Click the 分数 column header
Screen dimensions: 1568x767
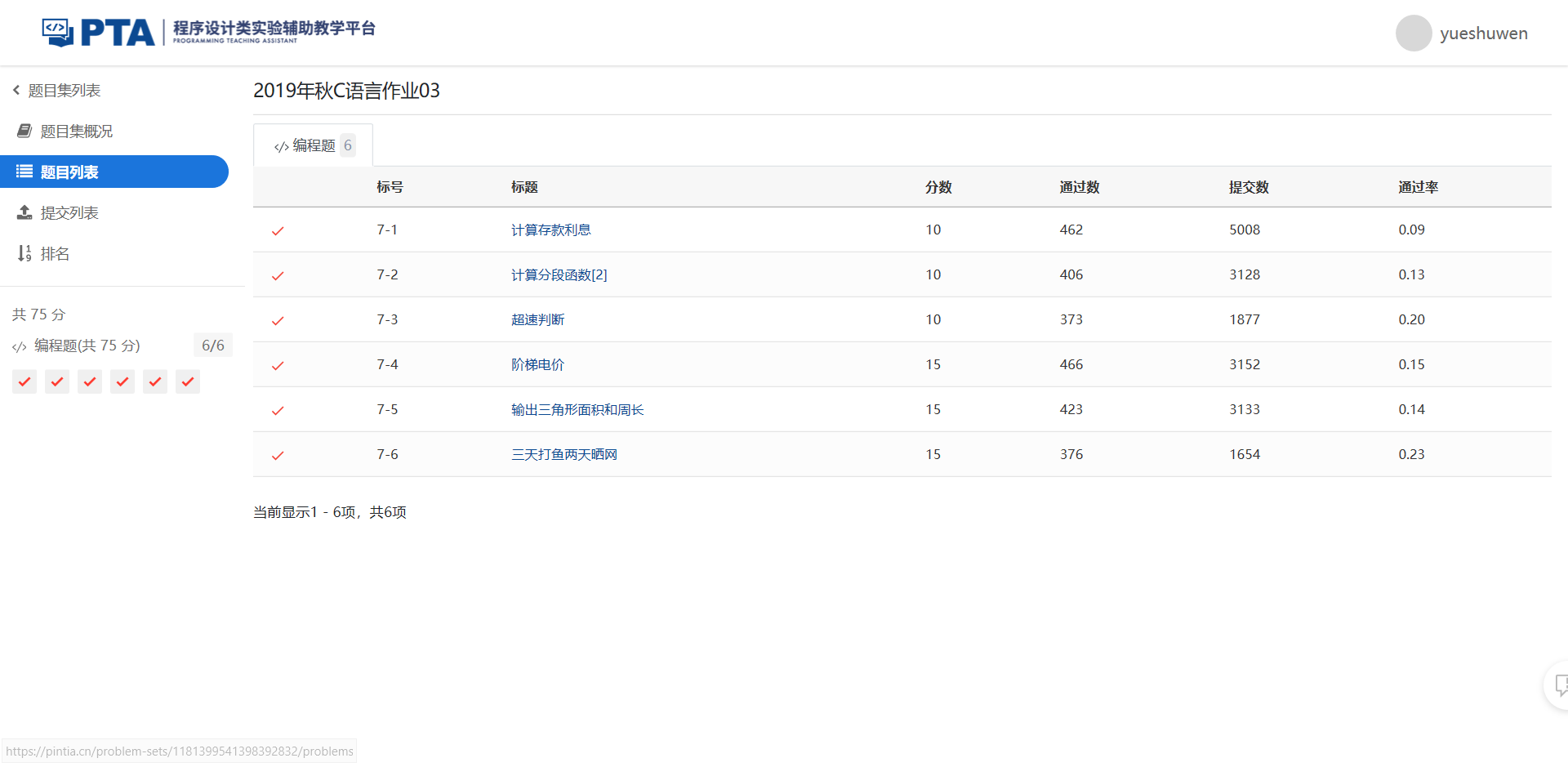click(x=938, y=187)
